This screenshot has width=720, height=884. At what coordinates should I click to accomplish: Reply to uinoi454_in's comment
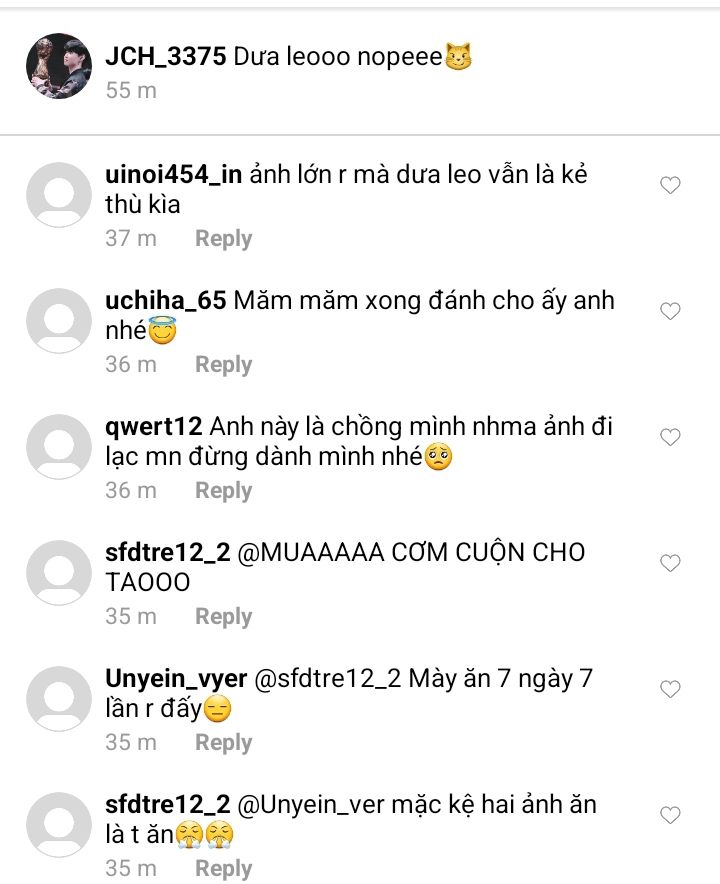(x=223, y=239)
